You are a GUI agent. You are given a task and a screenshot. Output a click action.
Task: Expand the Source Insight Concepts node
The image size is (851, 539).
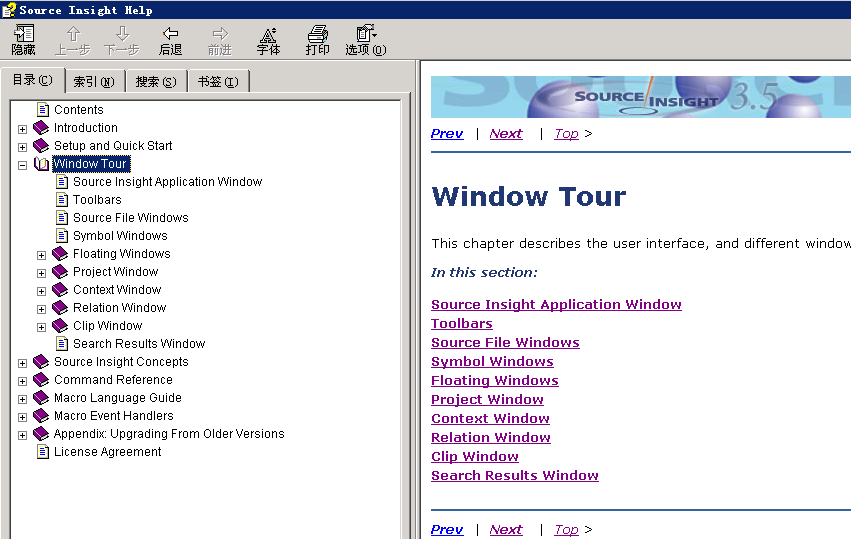point(22,363)
